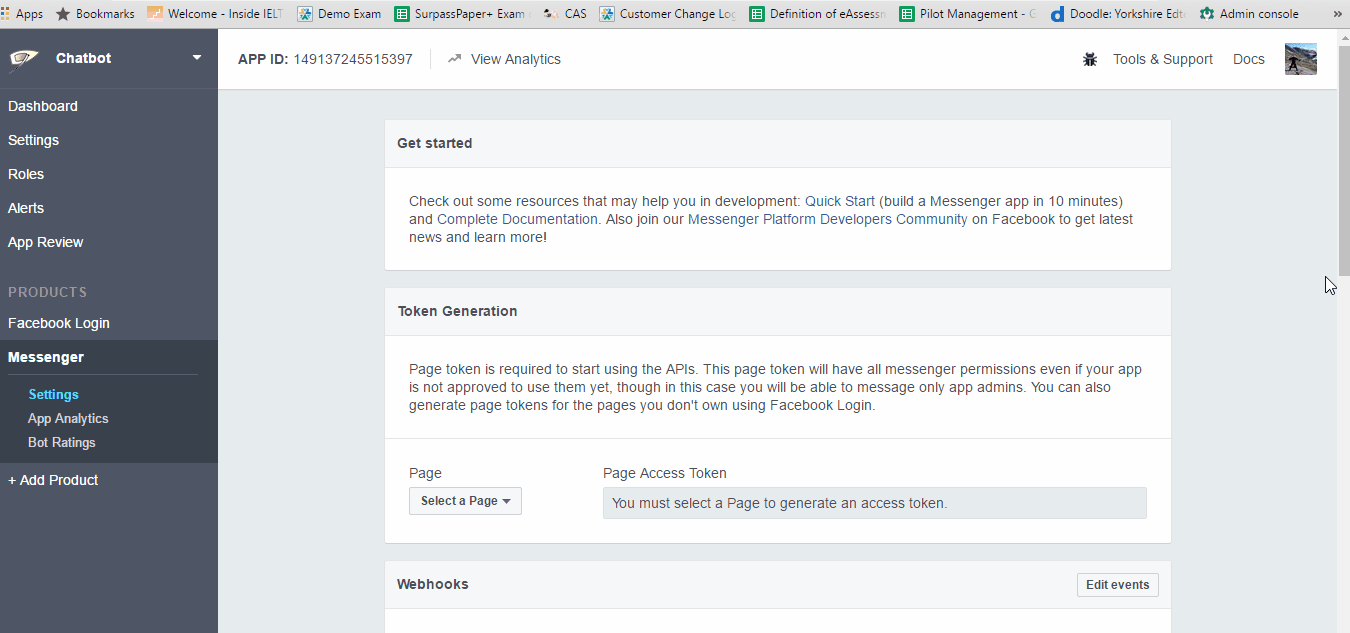Select Facebook Login product
The image size is (1350, 633).
[59, 323]
